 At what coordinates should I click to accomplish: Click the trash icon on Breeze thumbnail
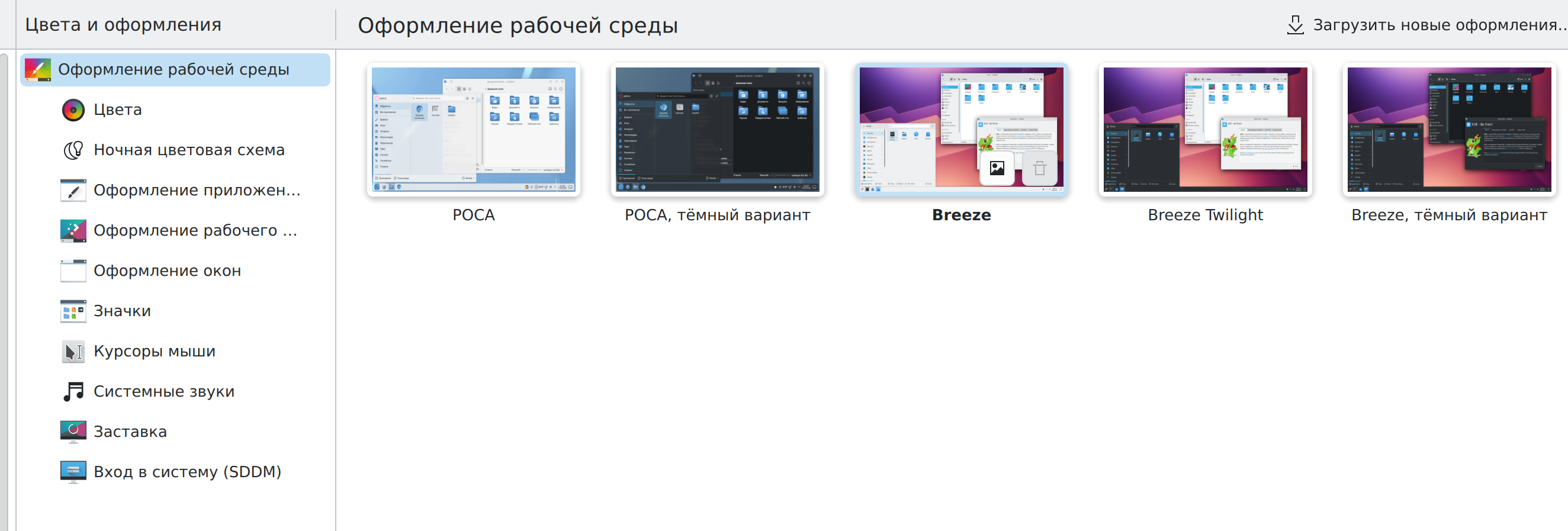tap(1040, 168)
